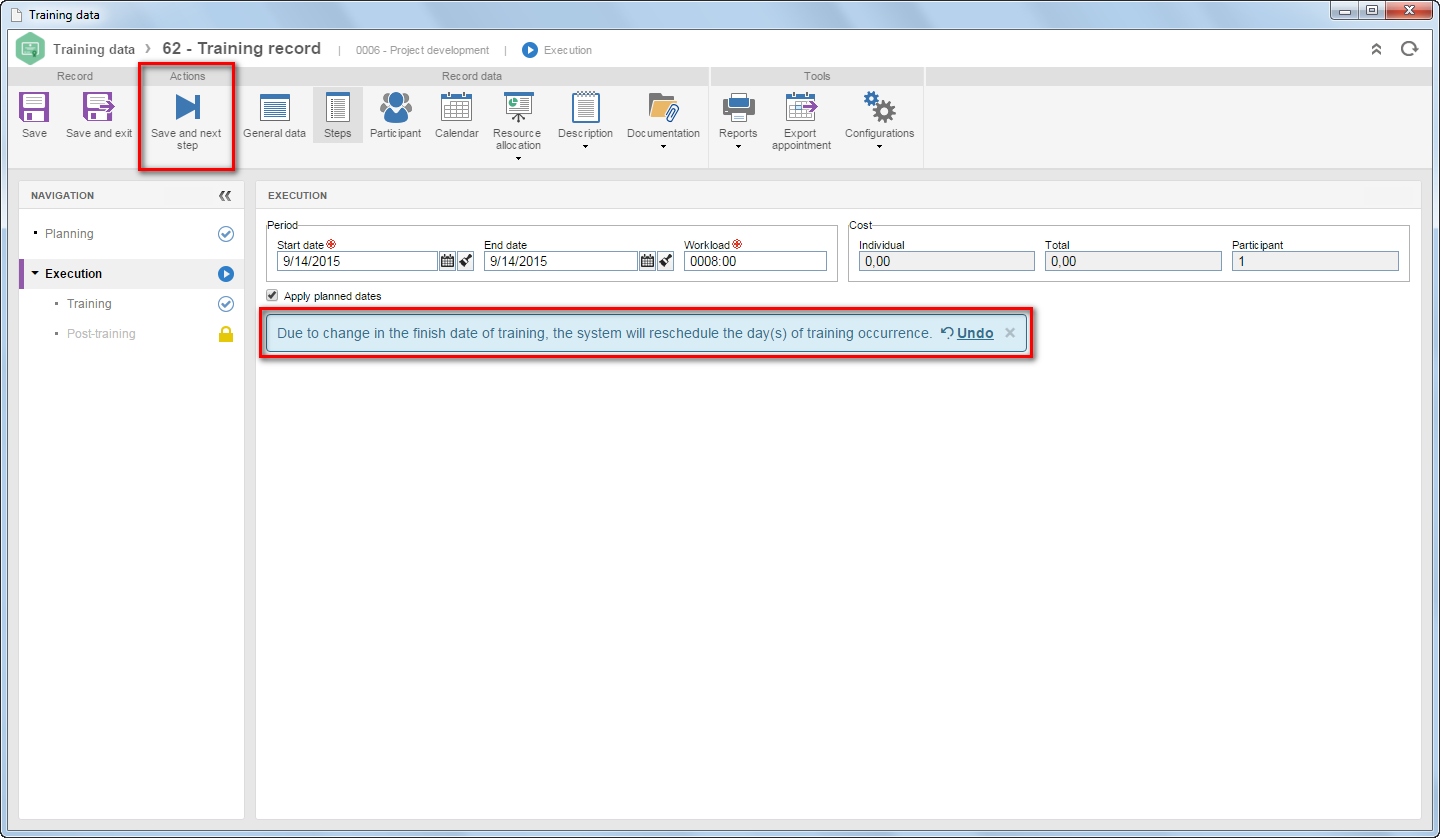Image resolution: width=1440 pixels, height=838 pixels.
Task: Expand the Description dropdown arrow
Action: click(585, 147)
